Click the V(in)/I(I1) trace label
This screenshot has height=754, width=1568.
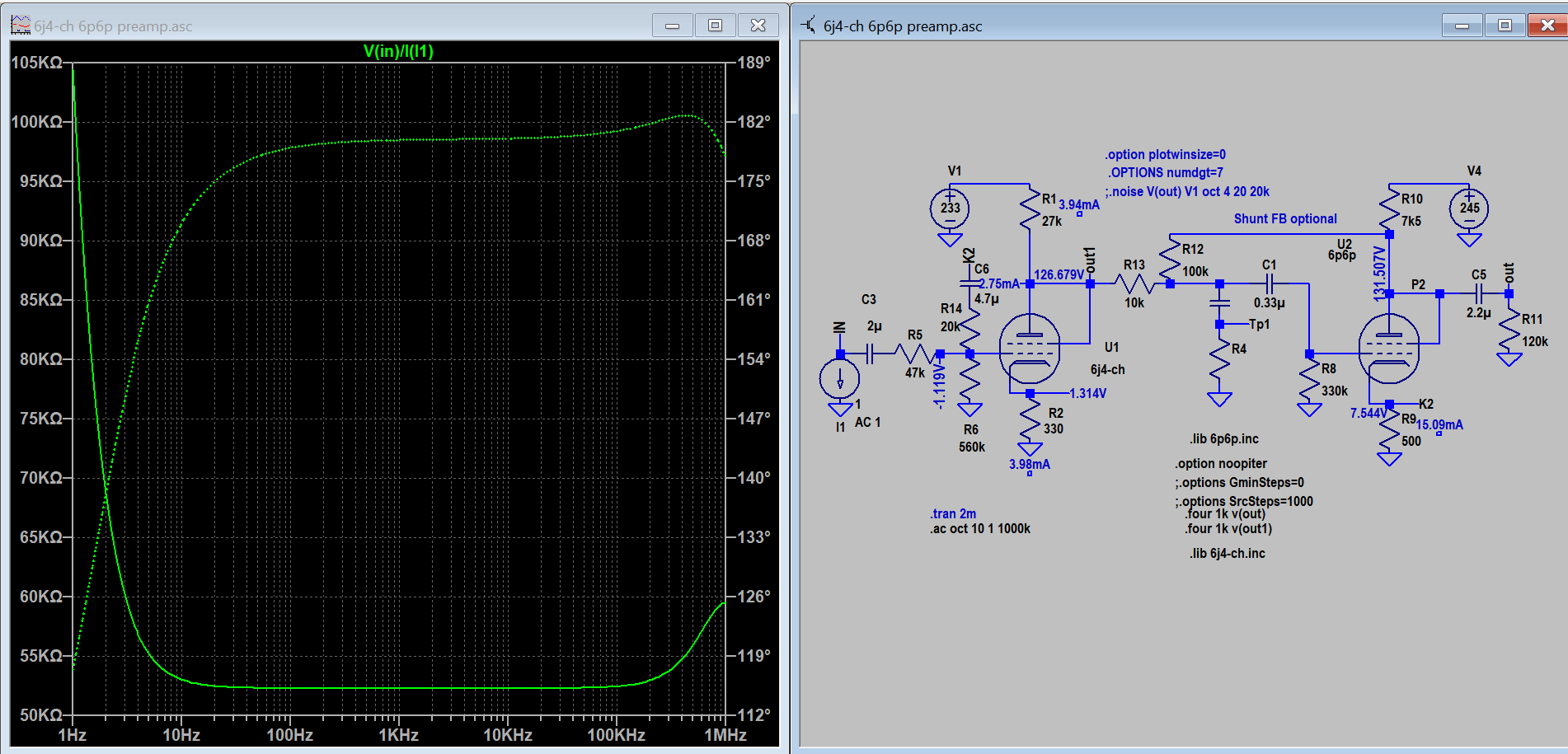(x=398, y=51)
